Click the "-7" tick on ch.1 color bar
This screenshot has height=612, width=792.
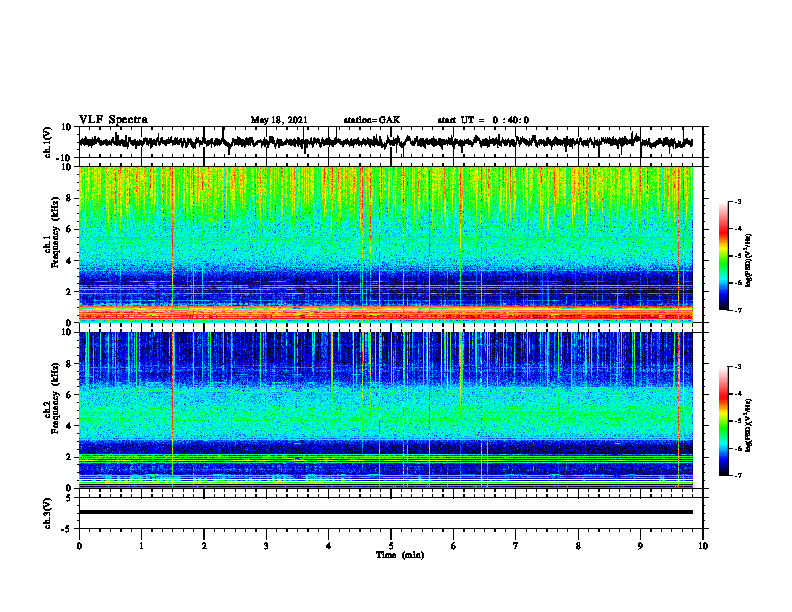click(x=737, y=310)
